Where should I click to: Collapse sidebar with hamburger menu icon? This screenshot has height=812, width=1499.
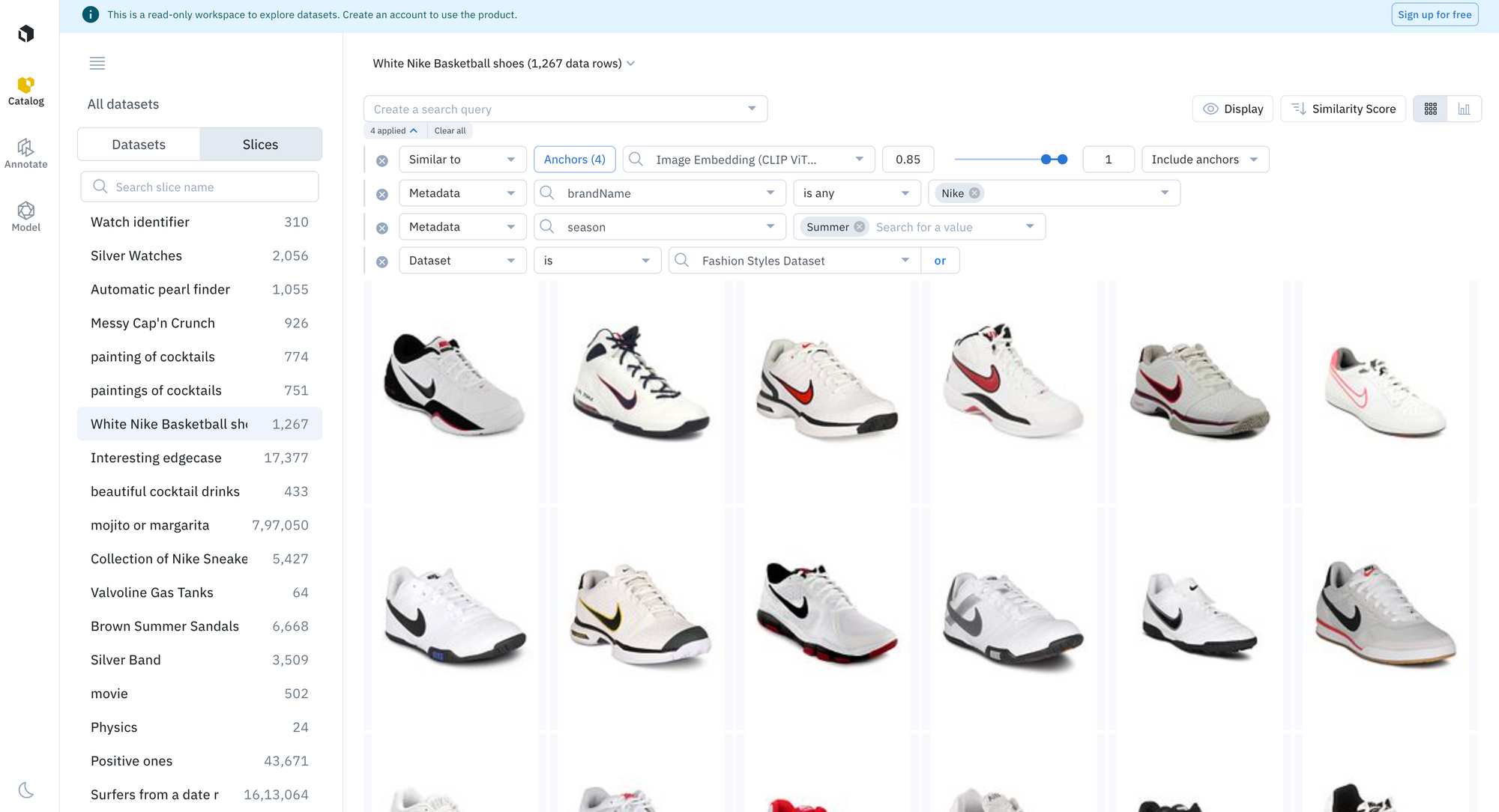click(97, 64)
